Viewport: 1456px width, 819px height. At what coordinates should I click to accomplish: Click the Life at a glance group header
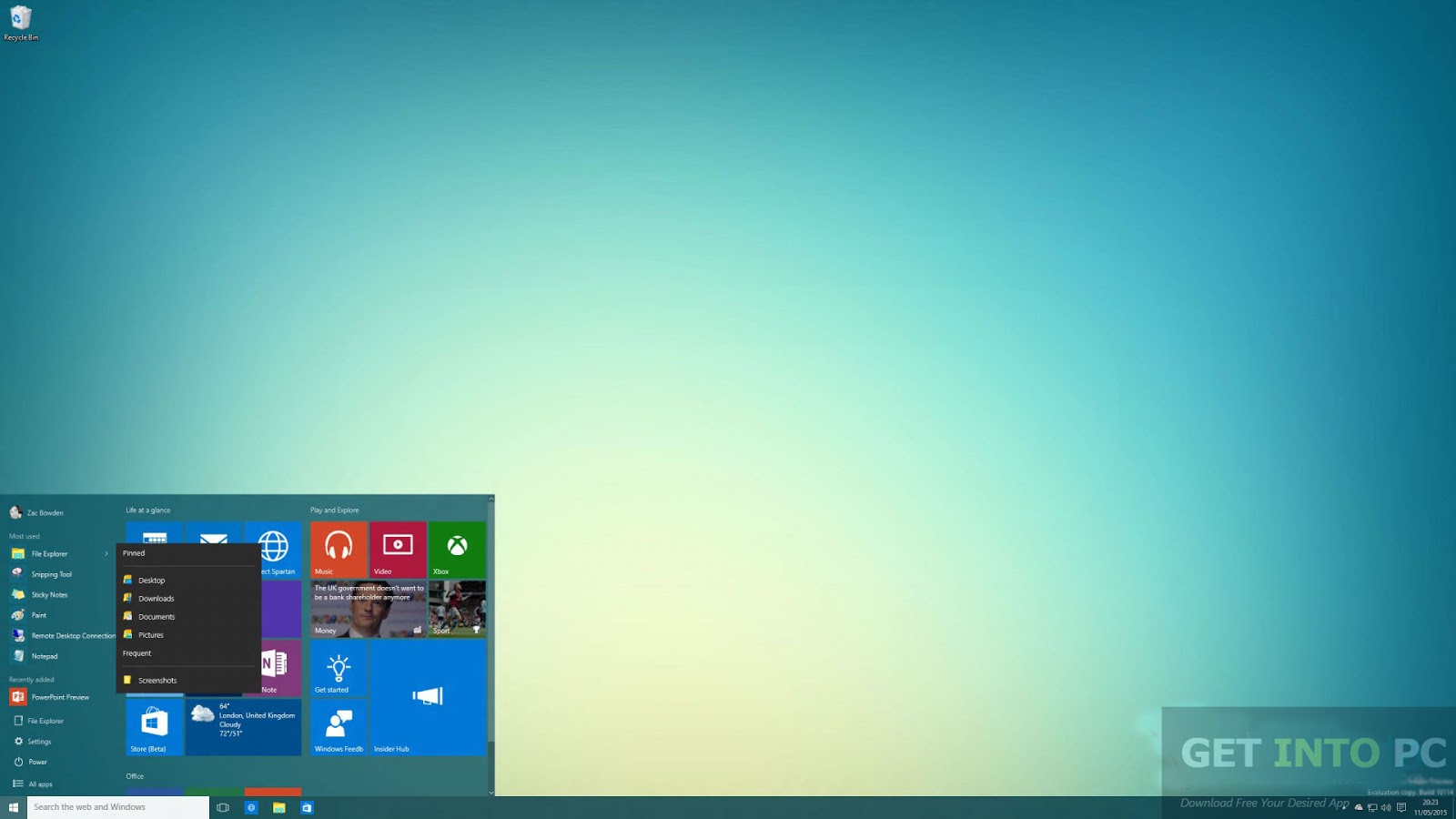(x=148, y=510)
